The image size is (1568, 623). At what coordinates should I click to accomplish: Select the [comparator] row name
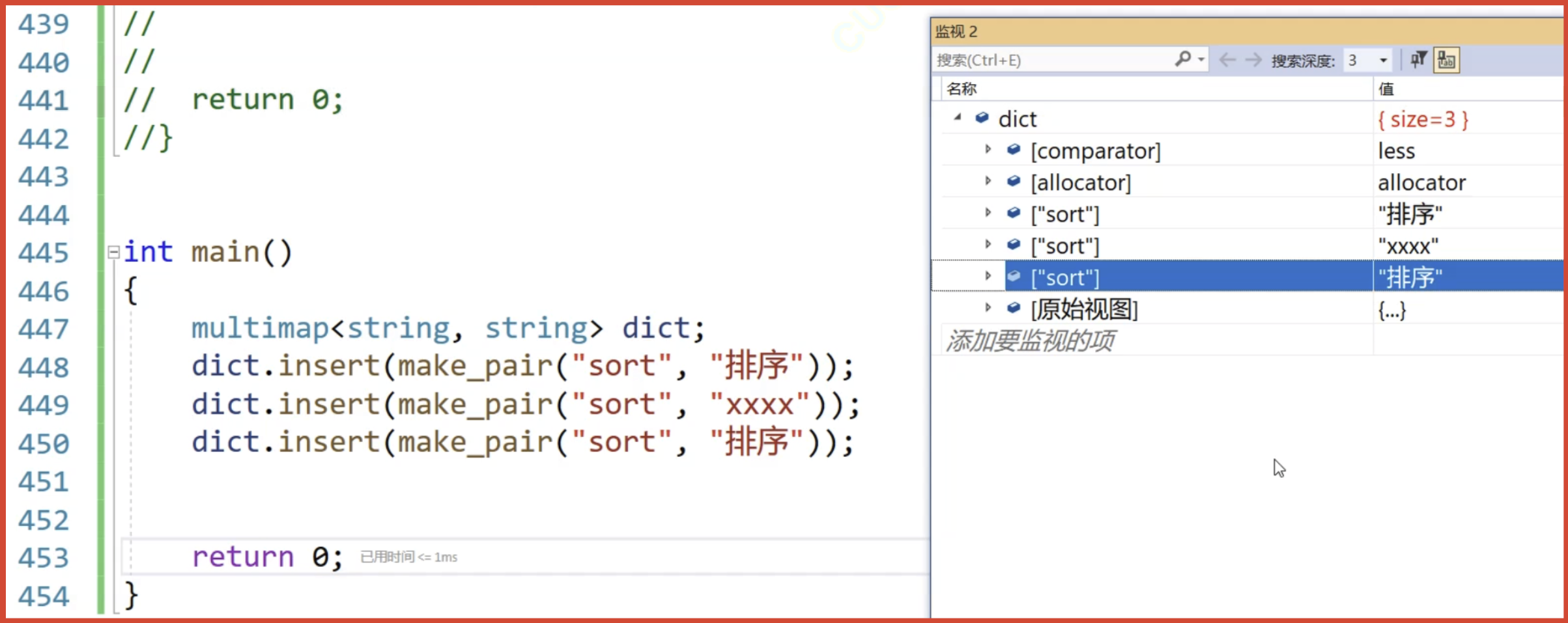(1095, 151)
